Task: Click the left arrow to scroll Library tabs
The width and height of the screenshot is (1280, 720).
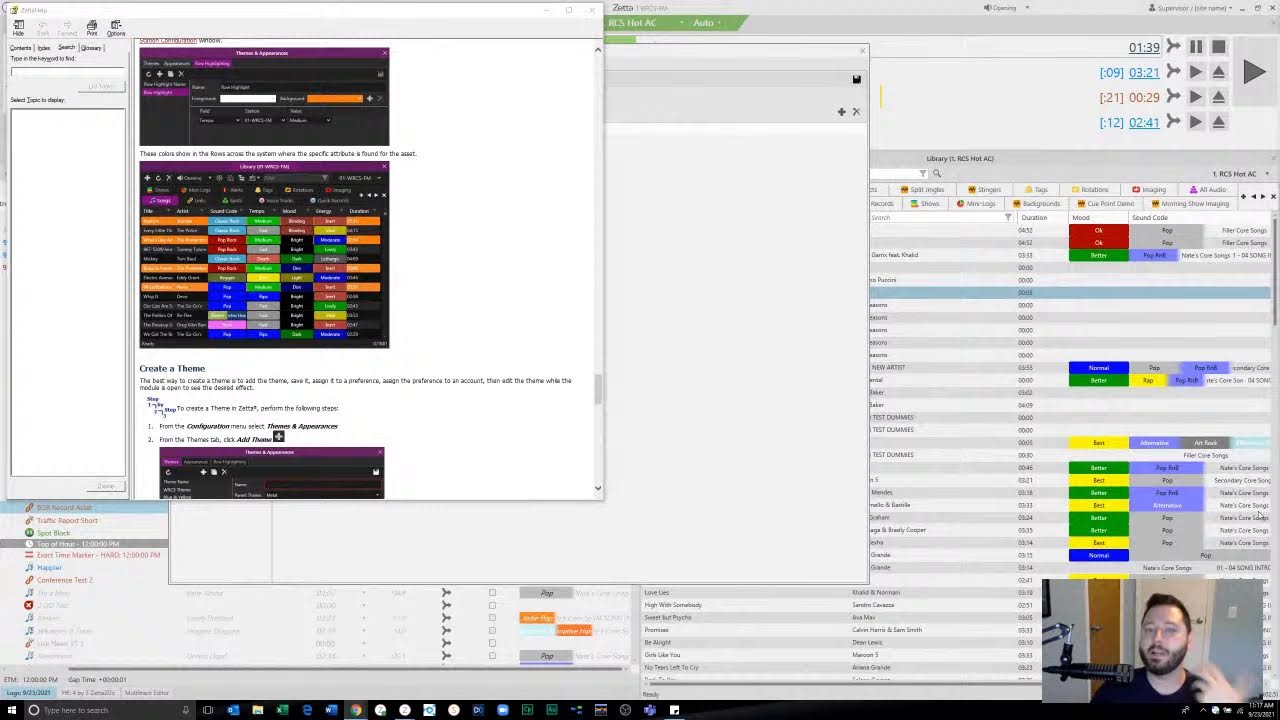Action: 1253,196
